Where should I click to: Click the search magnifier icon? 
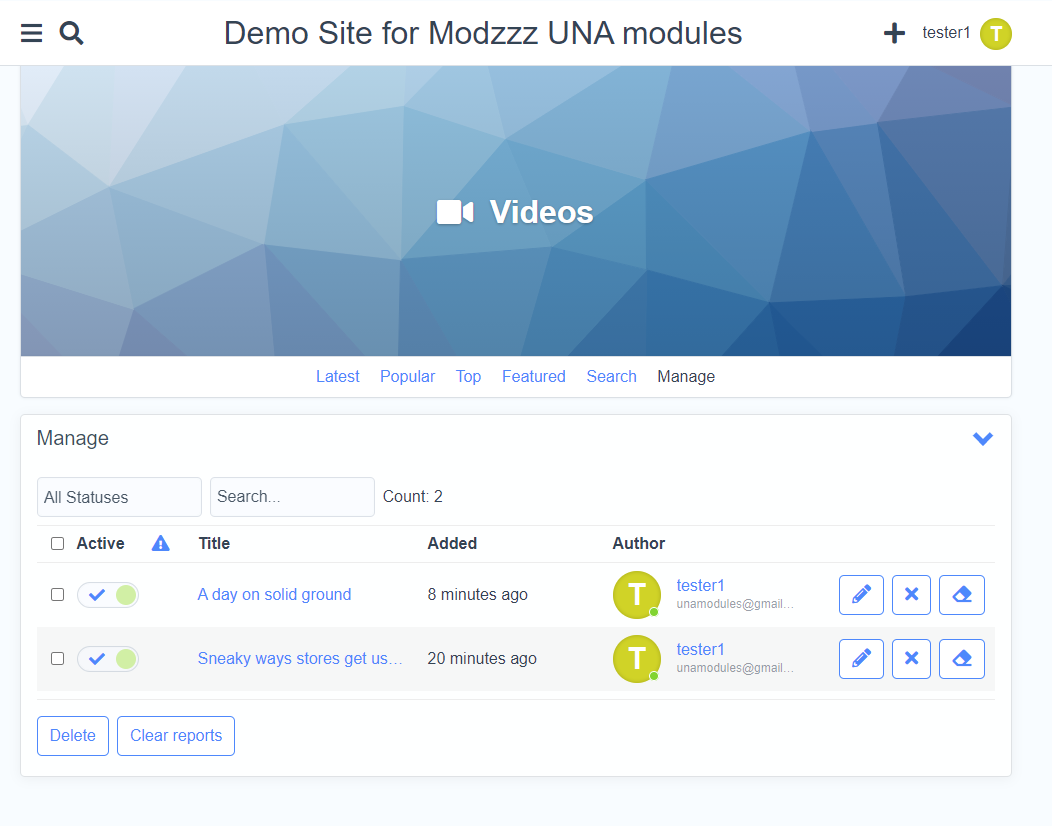coord(71,33)
